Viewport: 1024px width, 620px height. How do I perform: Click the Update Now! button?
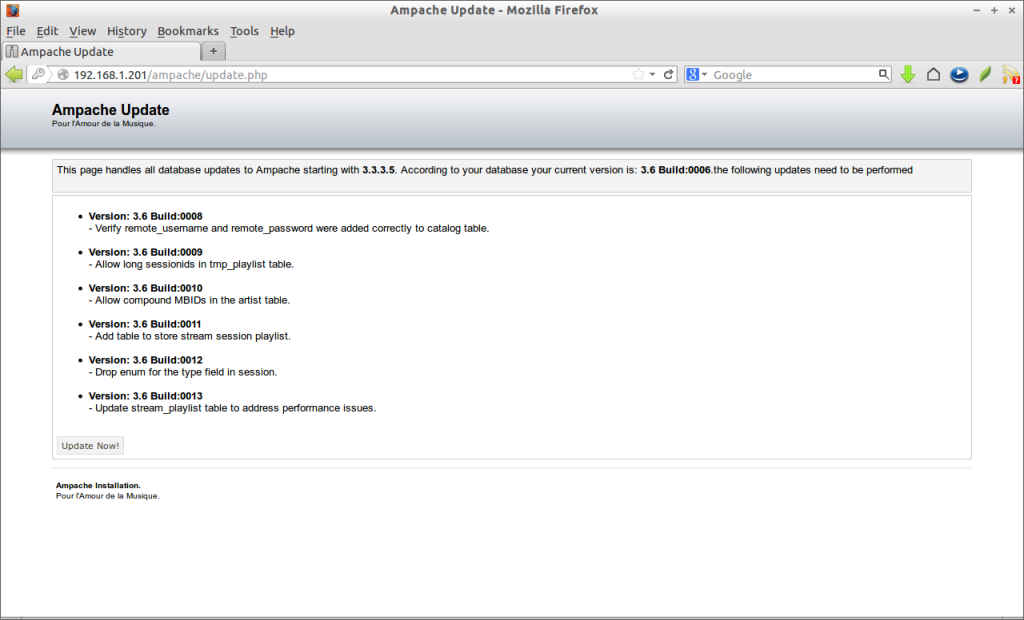[89, 445]
